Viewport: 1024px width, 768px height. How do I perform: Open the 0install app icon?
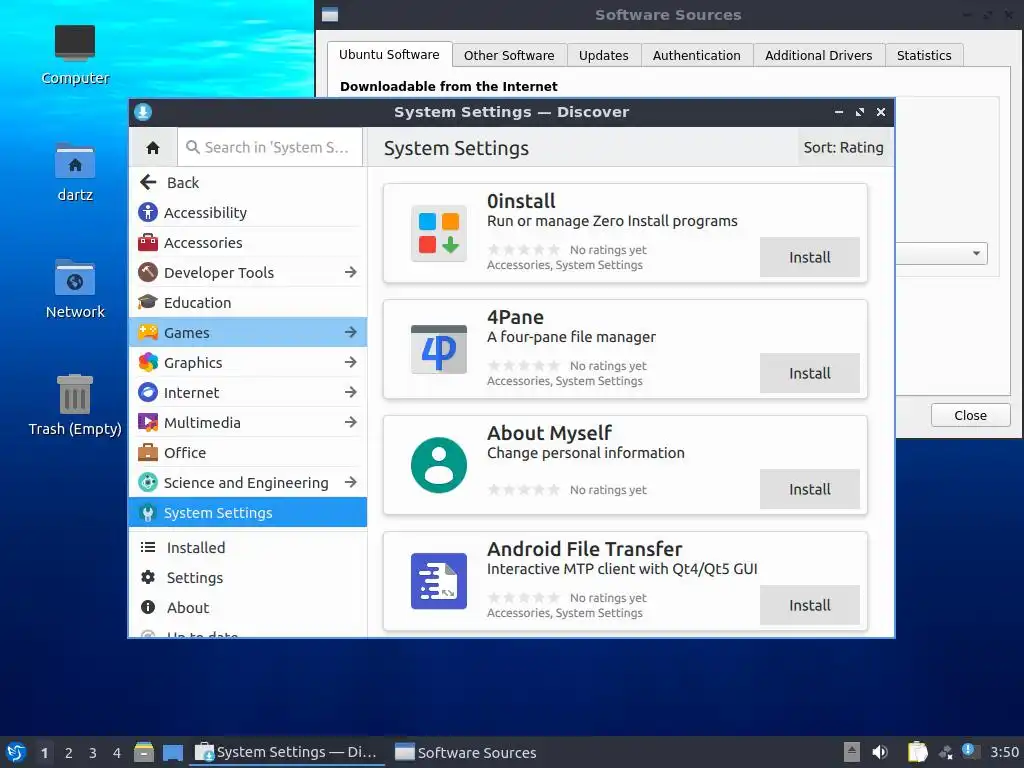point(439,233)
